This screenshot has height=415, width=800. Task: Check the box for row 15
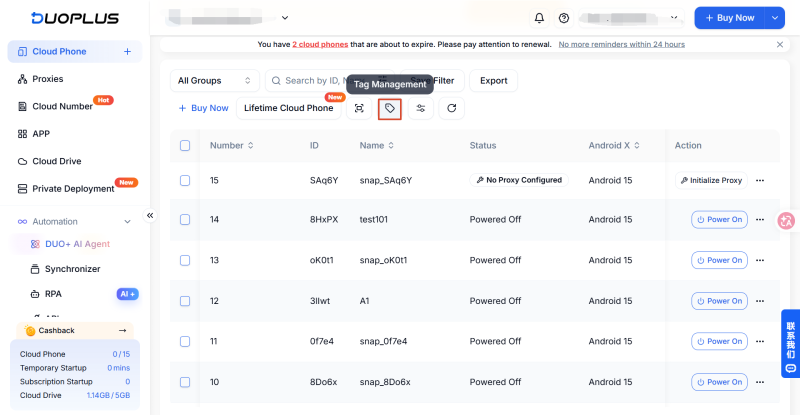coord(185,180)
